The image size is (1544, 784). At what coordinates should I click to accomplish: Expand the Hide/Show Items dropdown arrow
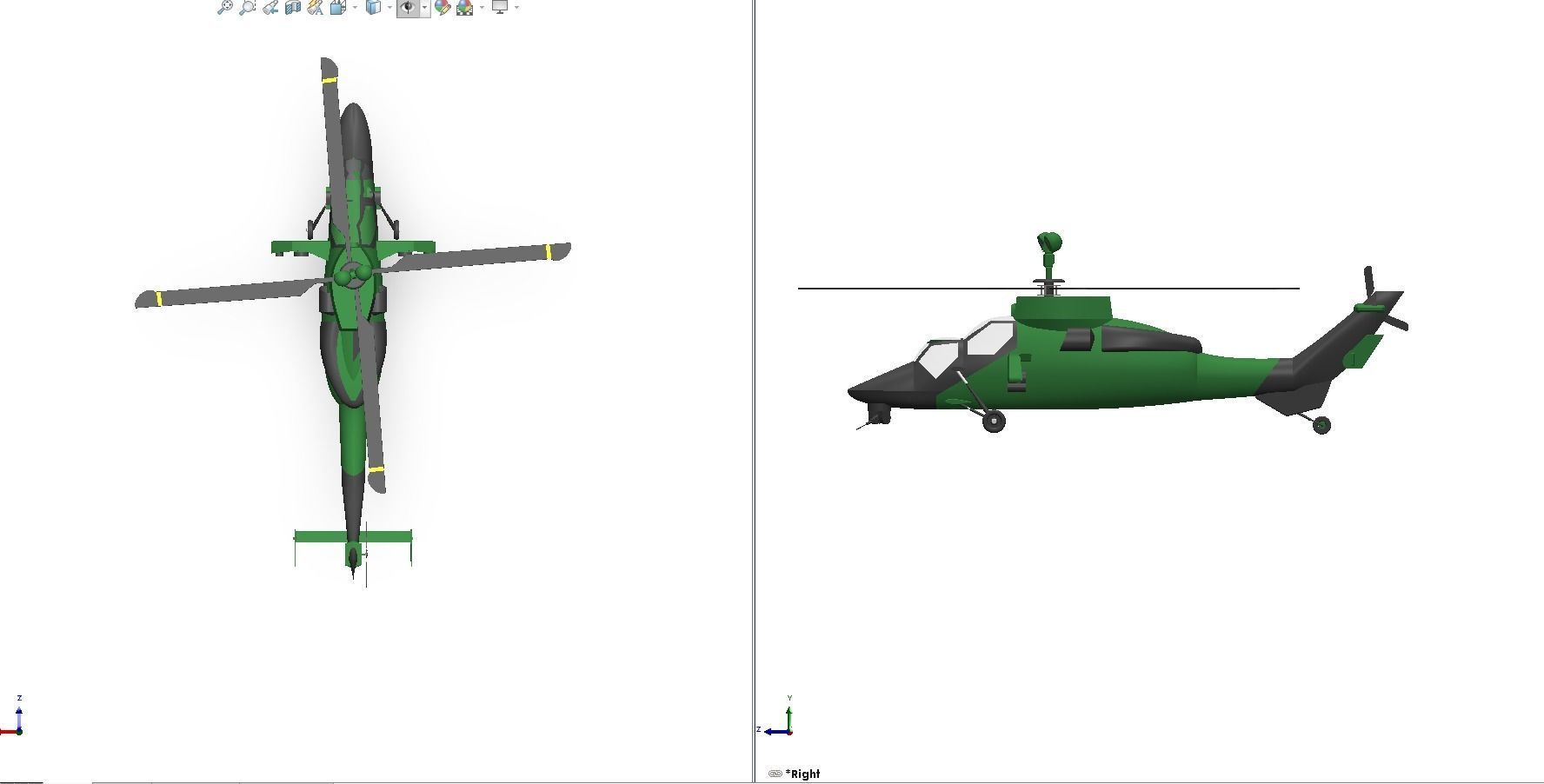click(x=424, y=8)
